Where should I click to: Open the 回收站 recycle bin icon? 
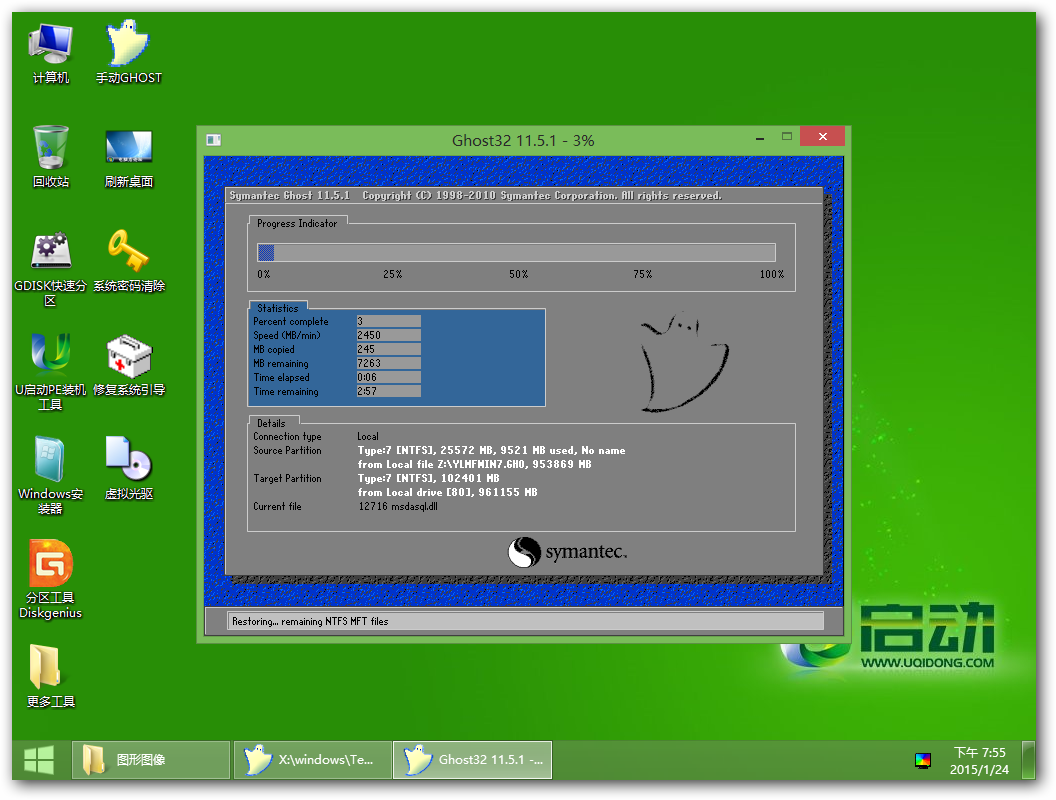[51, 157]
